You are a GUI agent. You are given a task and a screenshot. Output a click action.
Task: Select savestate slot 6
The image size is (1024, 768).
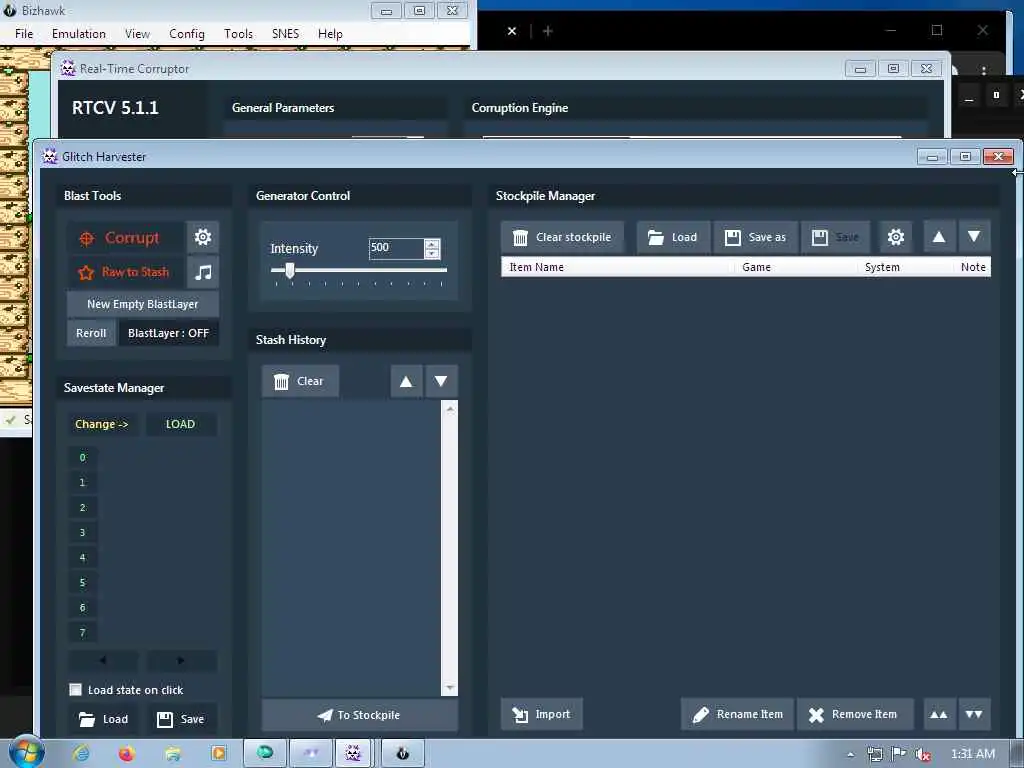pyautogui.click(x=82, y=608)
